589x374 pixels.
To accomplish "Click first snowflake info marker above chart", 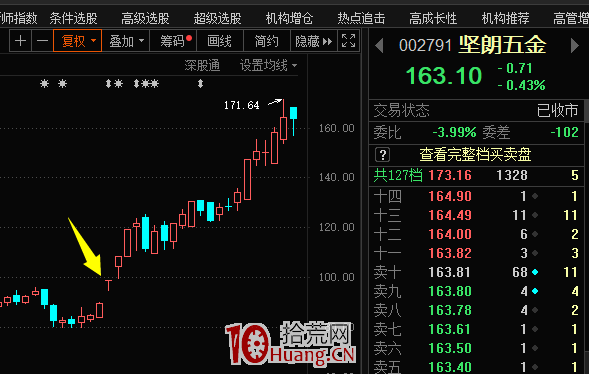I will tap(44, 83).
